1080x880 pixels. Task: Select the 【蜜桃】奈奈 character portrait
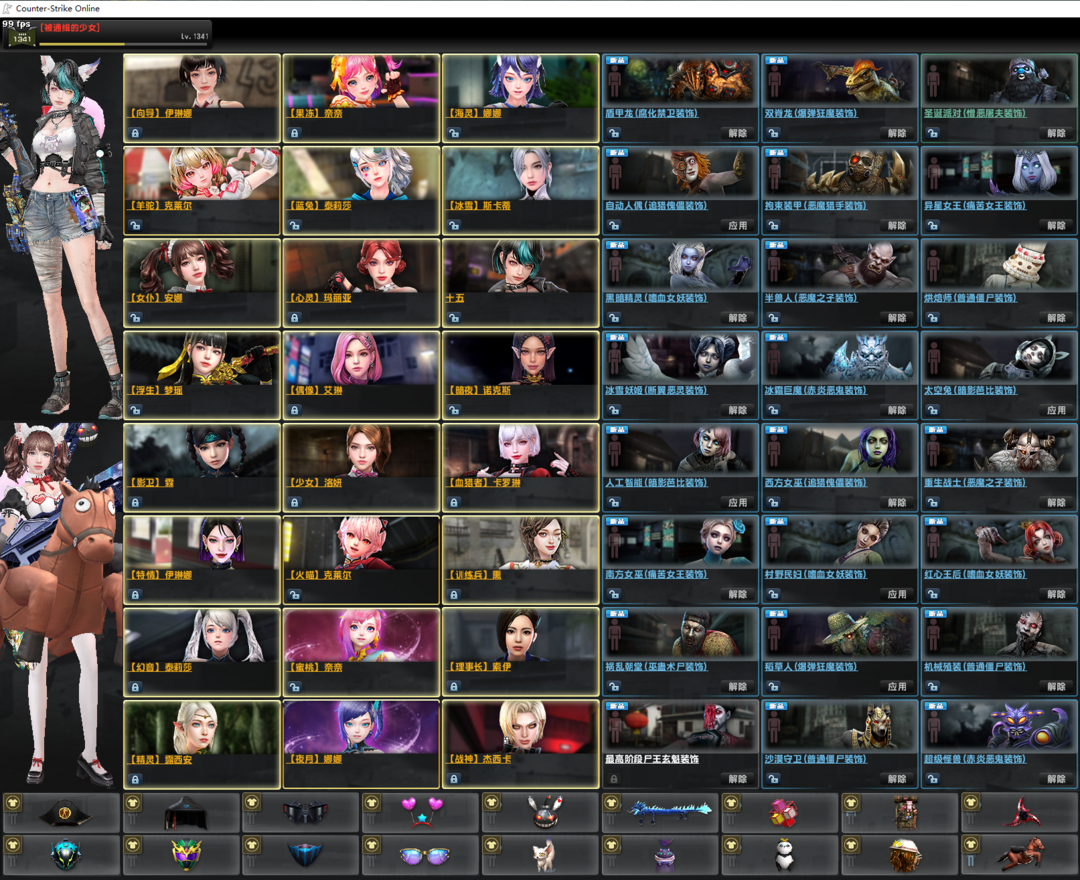pos(361,635)
